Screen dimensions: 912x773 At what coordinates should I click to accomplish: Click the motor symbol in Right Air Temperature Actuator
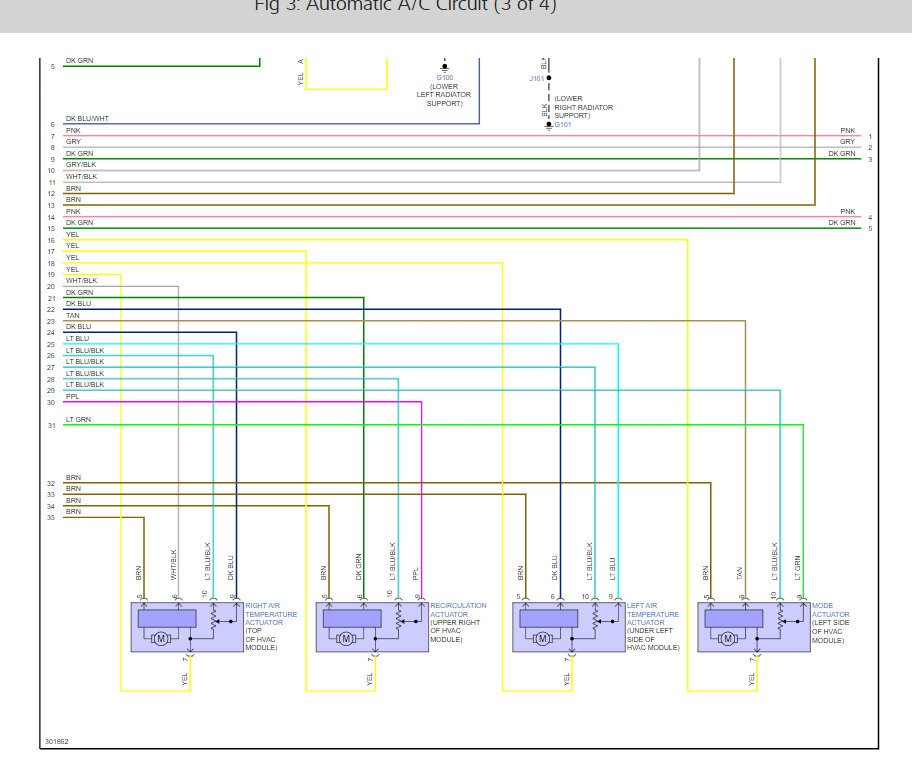[161, 639]
